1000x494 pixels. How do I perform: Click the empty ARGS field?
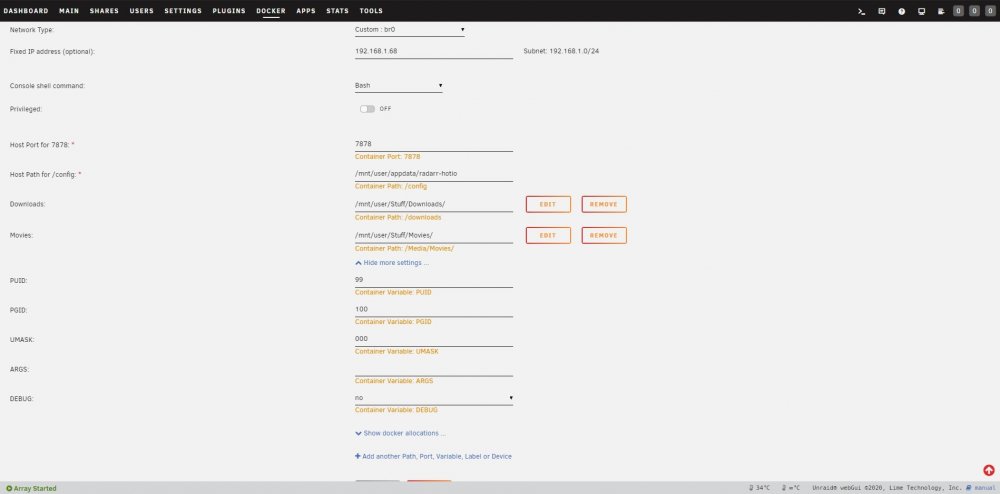click(434, 369)
